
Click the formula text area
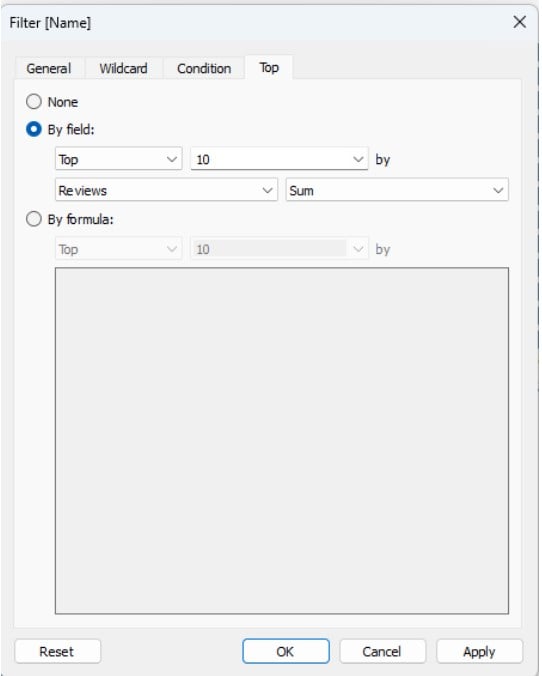coord(282,440)
